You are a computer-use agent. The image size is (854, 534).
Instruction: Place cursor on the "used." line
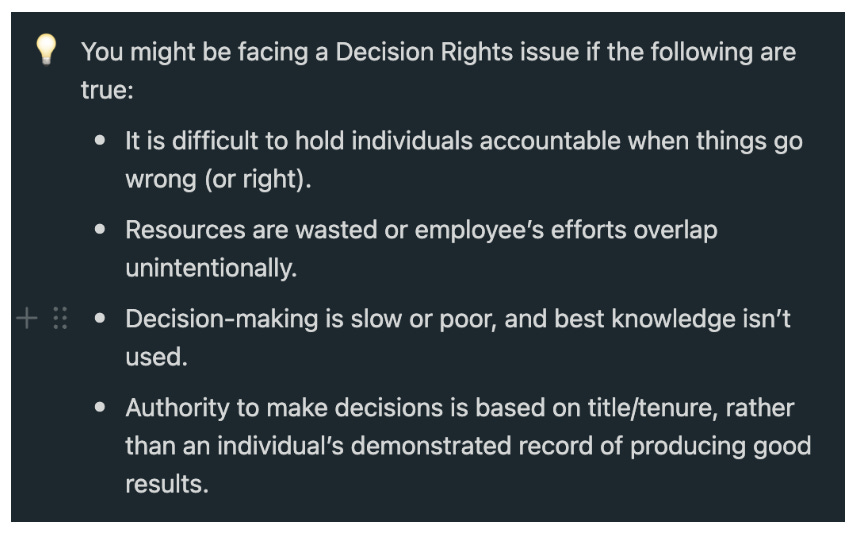coord(156,357)
